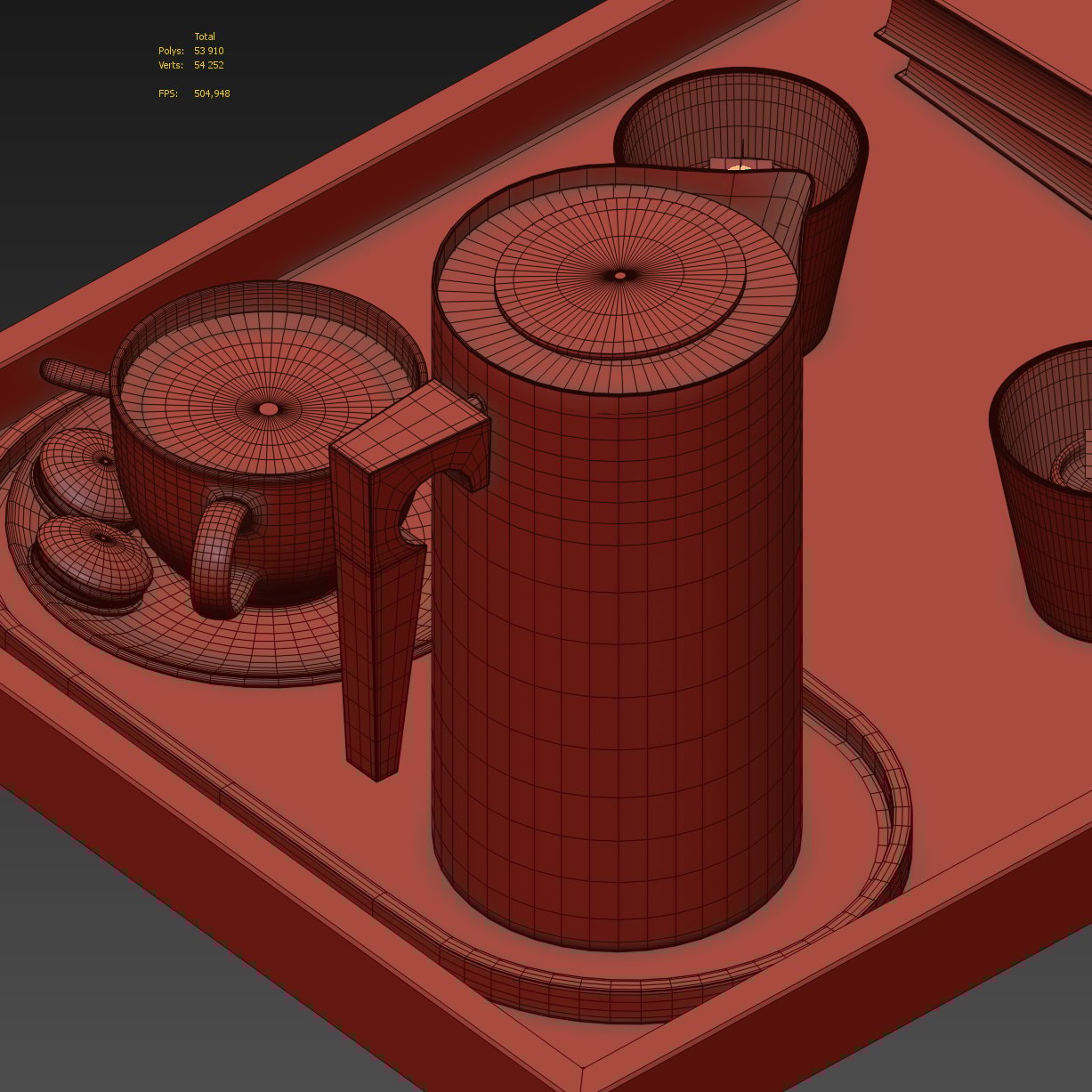Select the frame rate value "504,948"
Image resolution: width=1092 pixels, height=1092 pixels.
tap(212, 93)
